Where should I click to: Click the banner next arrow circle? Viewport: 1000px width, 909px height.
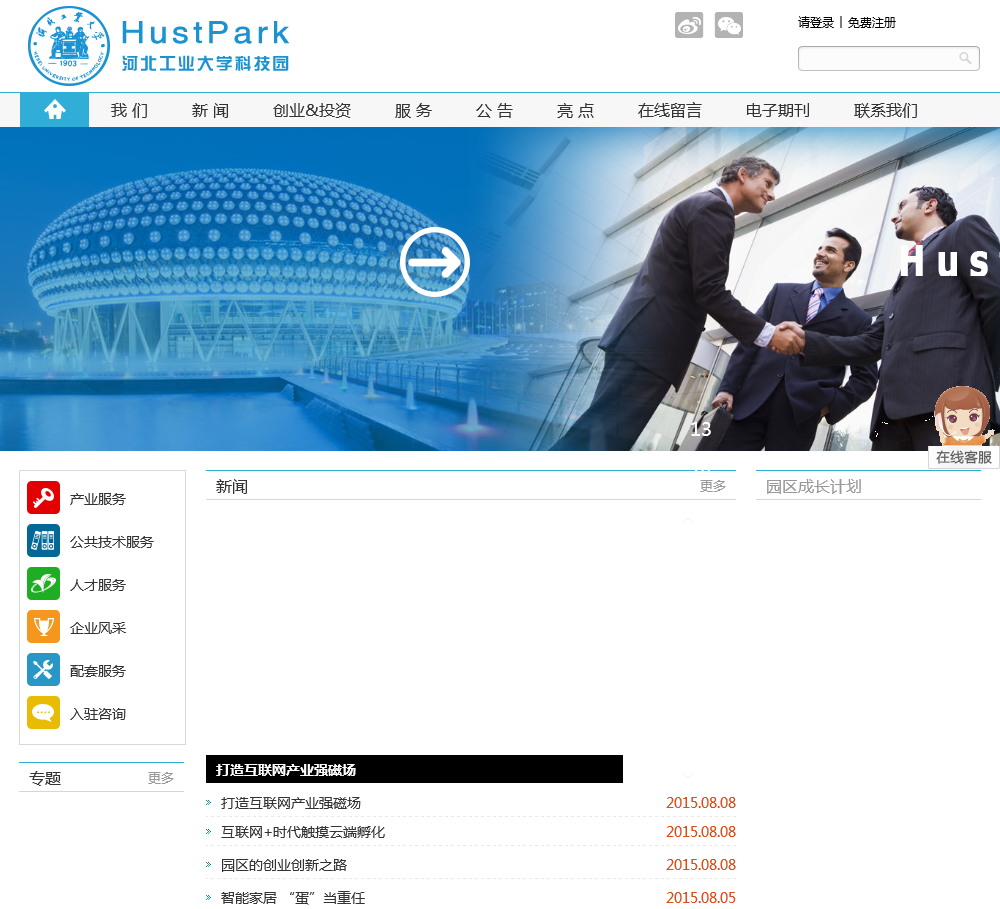(435, 262)
